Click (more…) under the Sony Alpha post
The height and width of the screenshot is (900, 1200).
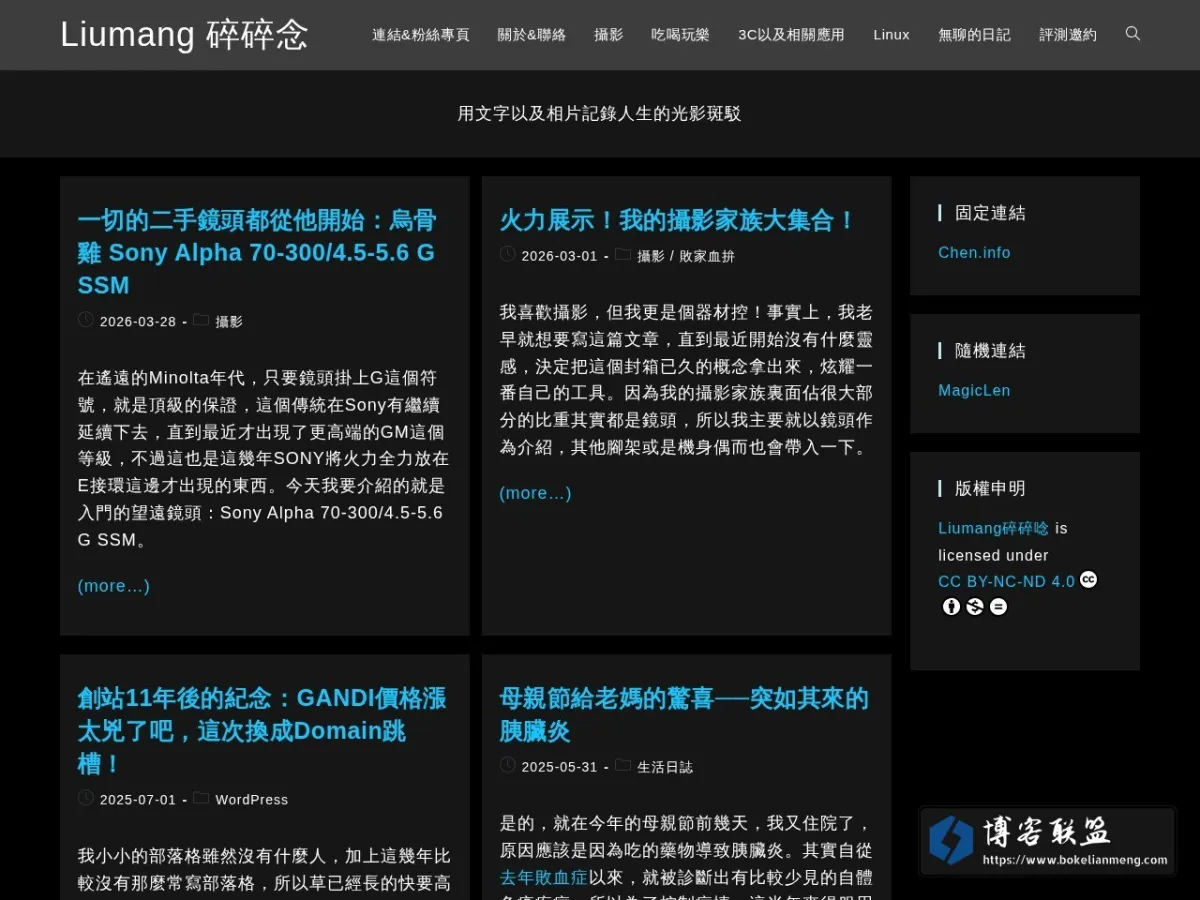tap(114, 586)
